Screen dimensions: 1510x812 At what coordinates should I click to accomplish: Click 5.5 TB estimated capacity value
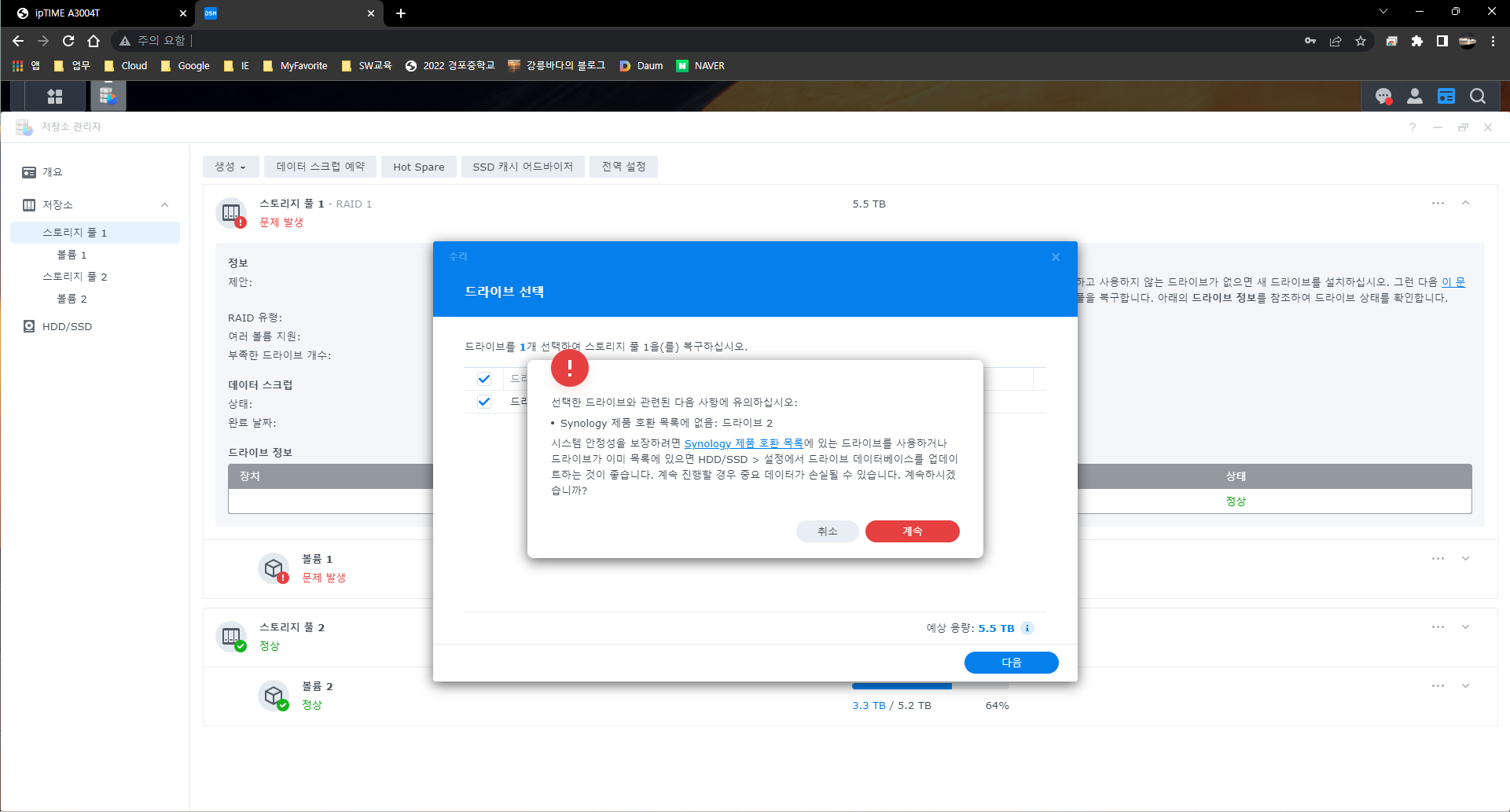click(996, 628)
